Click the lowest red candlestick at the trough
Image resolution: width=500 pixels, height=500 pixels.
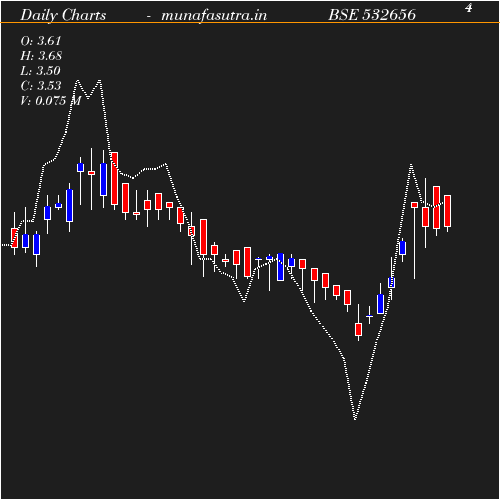click(x=358, y=329)
